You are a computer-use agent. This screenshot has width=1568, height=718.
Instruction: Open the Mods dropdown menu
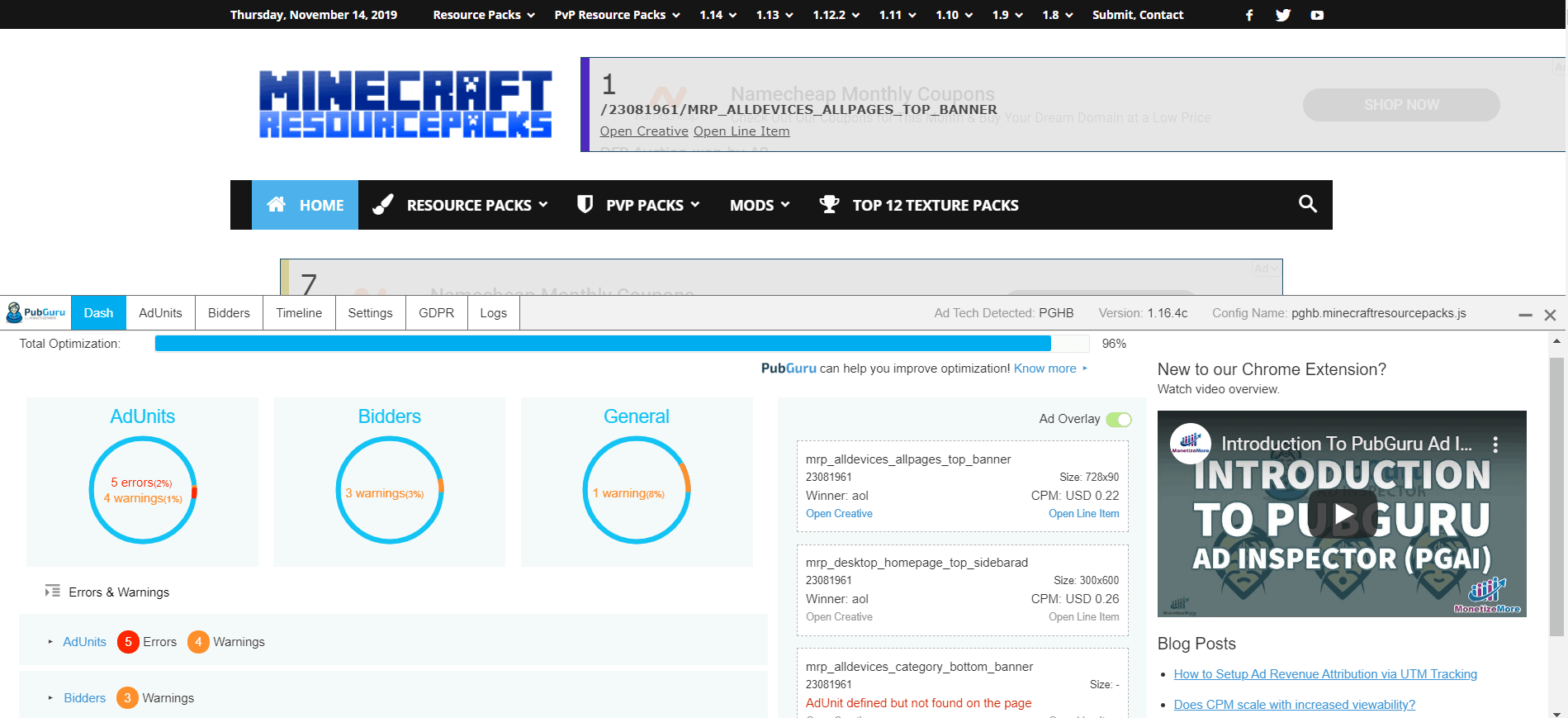coord(759,205)
